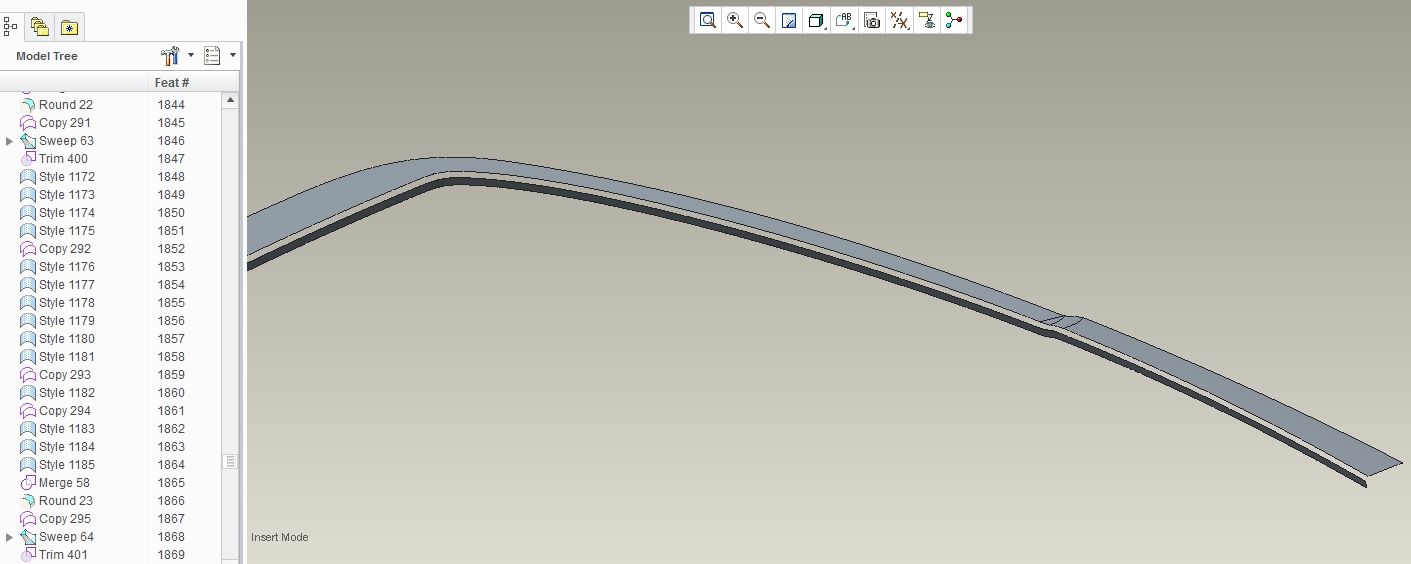Select the Style 1177 feature
Screen dimensions: 1411x564
tap(67, 285)
